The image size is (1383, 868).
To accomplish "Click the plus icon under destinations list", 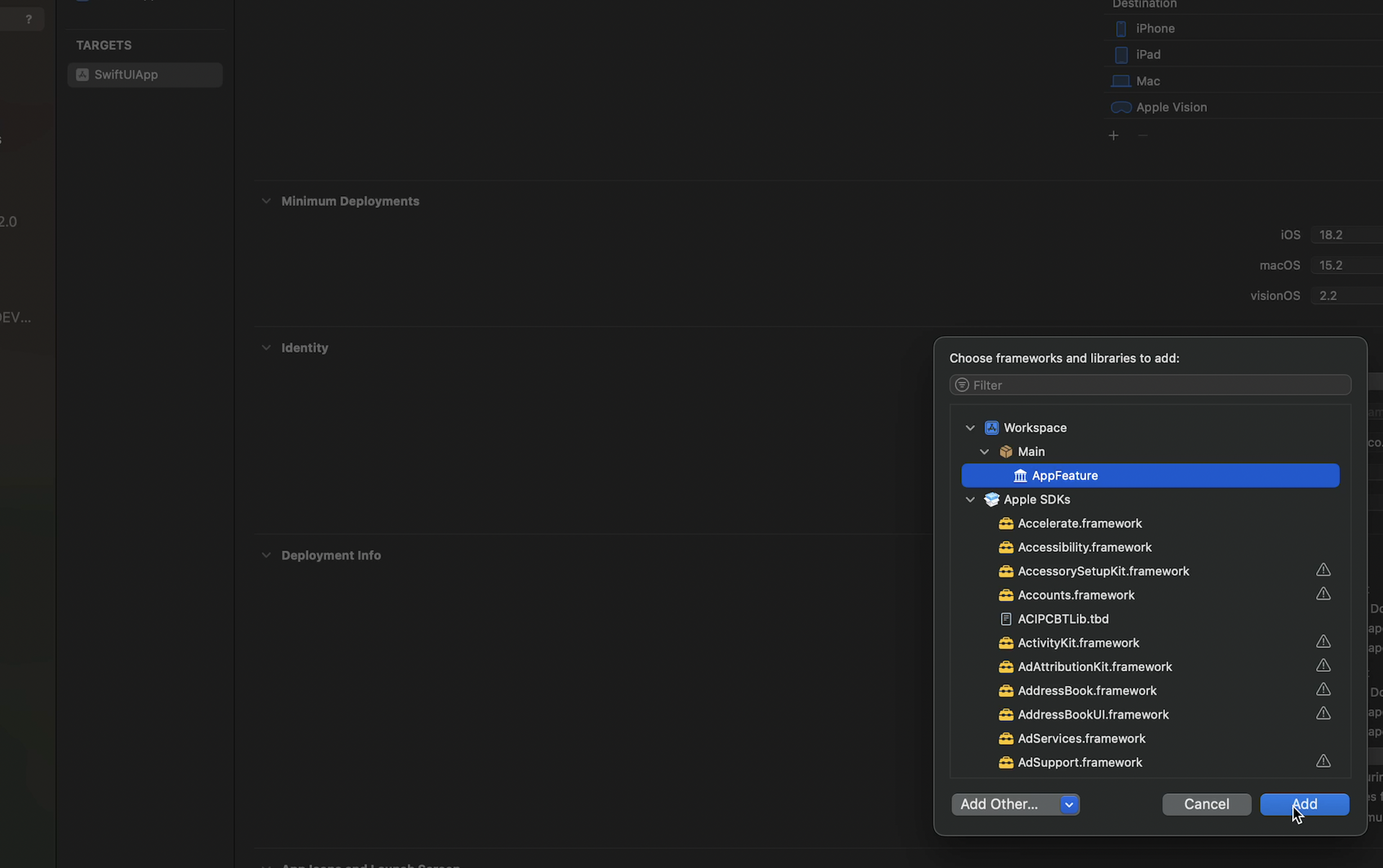I will (1113, 135).
